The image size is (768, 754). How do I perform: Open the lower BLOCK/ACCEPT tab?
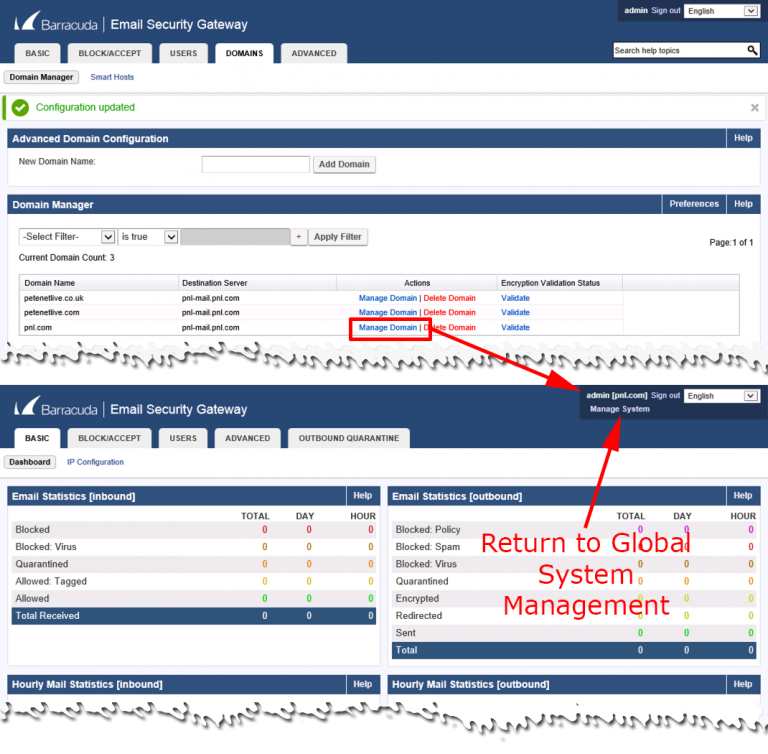coord(109,438)
